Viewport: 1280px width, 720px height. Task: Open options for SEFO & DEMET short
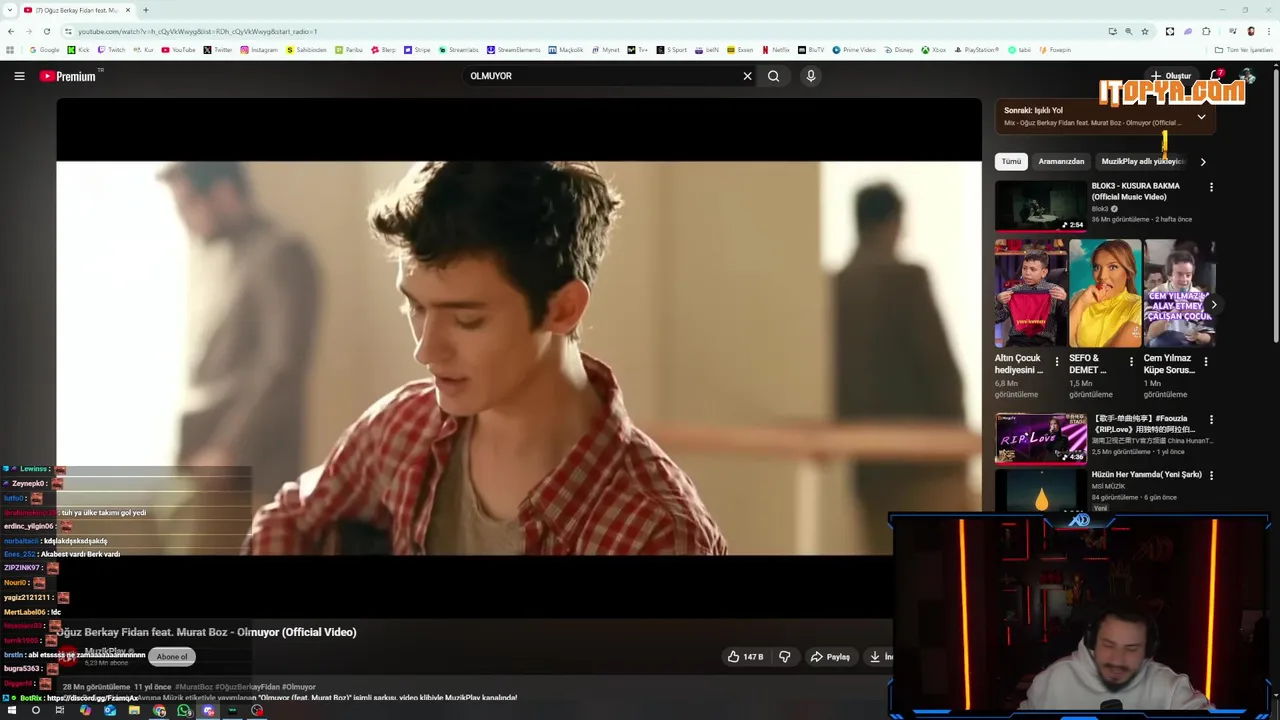pos(1131,362)
